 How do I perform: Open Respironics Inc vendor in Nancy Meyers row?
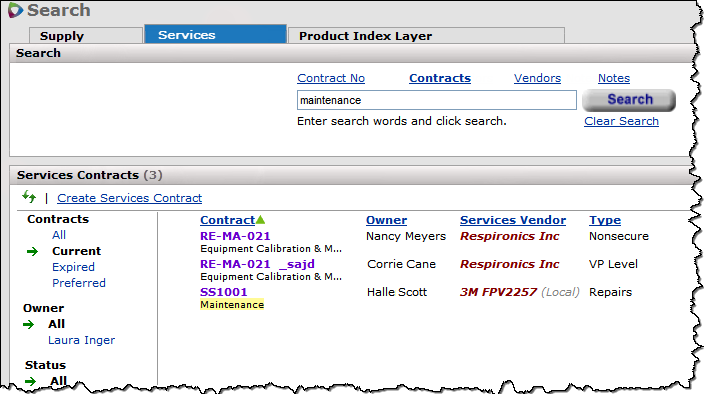[x=510, y=236]
